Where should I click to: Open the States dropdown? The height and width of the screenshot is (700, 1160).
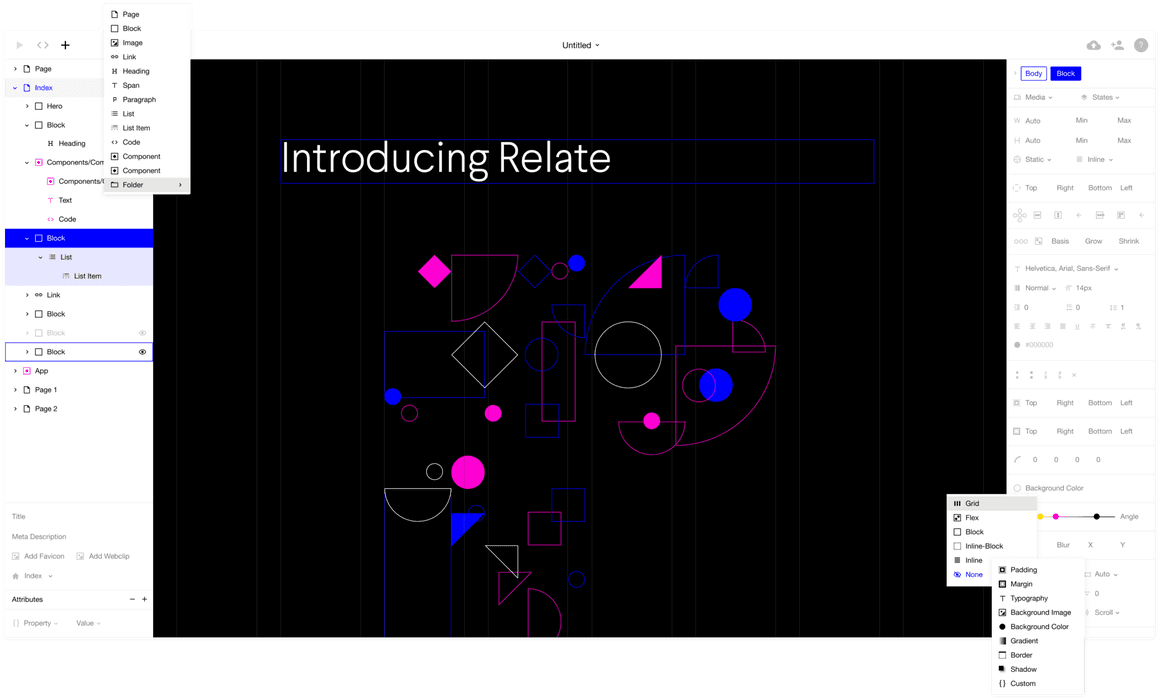point(1106,98)
